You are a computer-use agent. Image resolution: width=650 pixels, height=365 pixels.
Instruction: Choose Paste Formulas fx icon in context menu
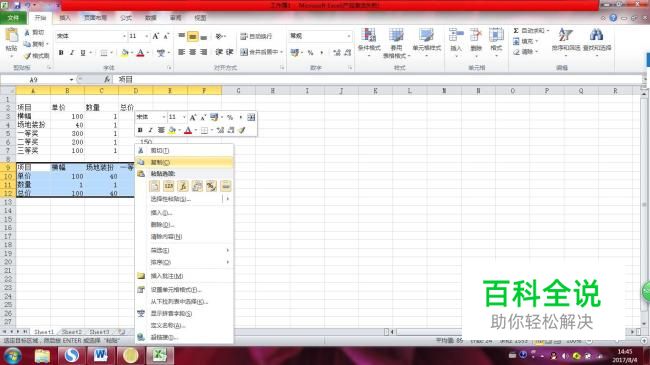183,186
